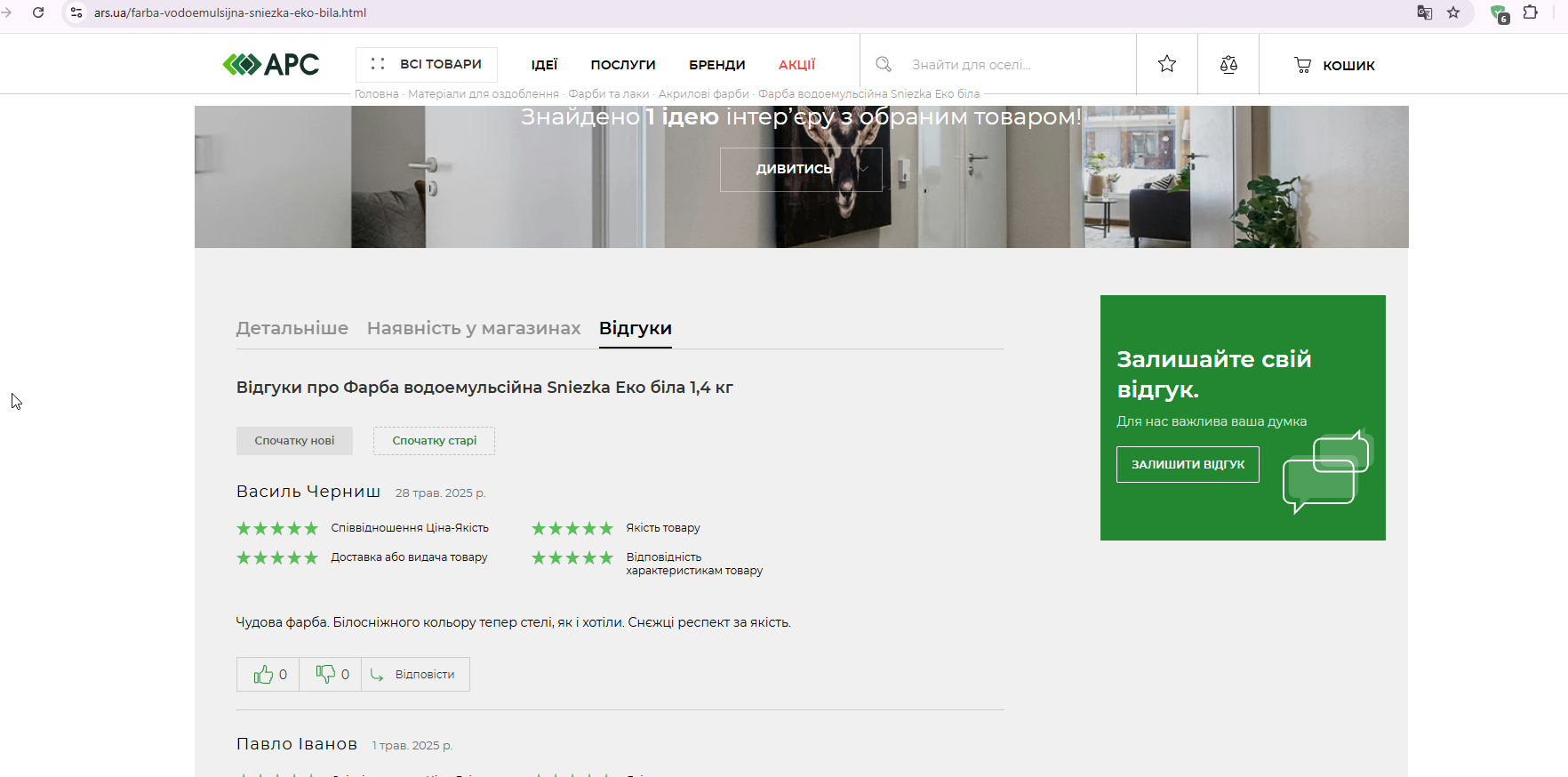The image size is (1568, 777).
Task: Click 'Доставка або видача товару' star rating
Action: click(x=277, y=557)
